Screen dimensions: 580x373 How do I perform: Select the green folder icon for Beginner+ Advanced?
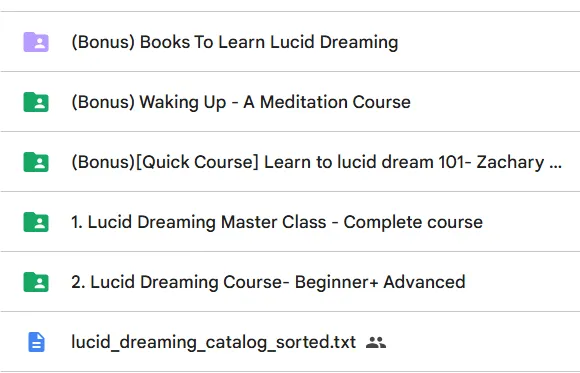(x=36, y=282)
